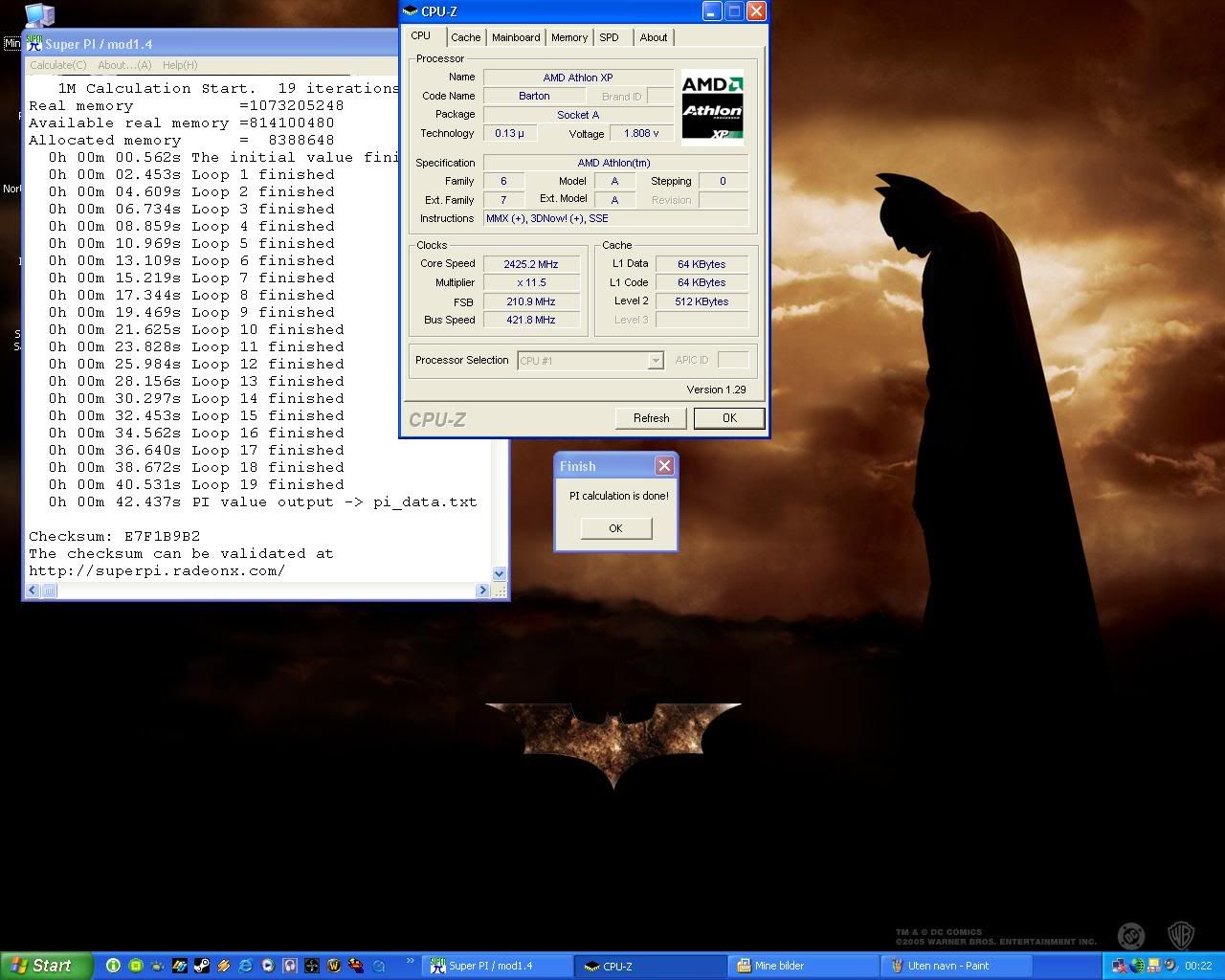Click the Checksum: E7F1B9B2 line
1225x980 pixels.
(x=115, y=536)
